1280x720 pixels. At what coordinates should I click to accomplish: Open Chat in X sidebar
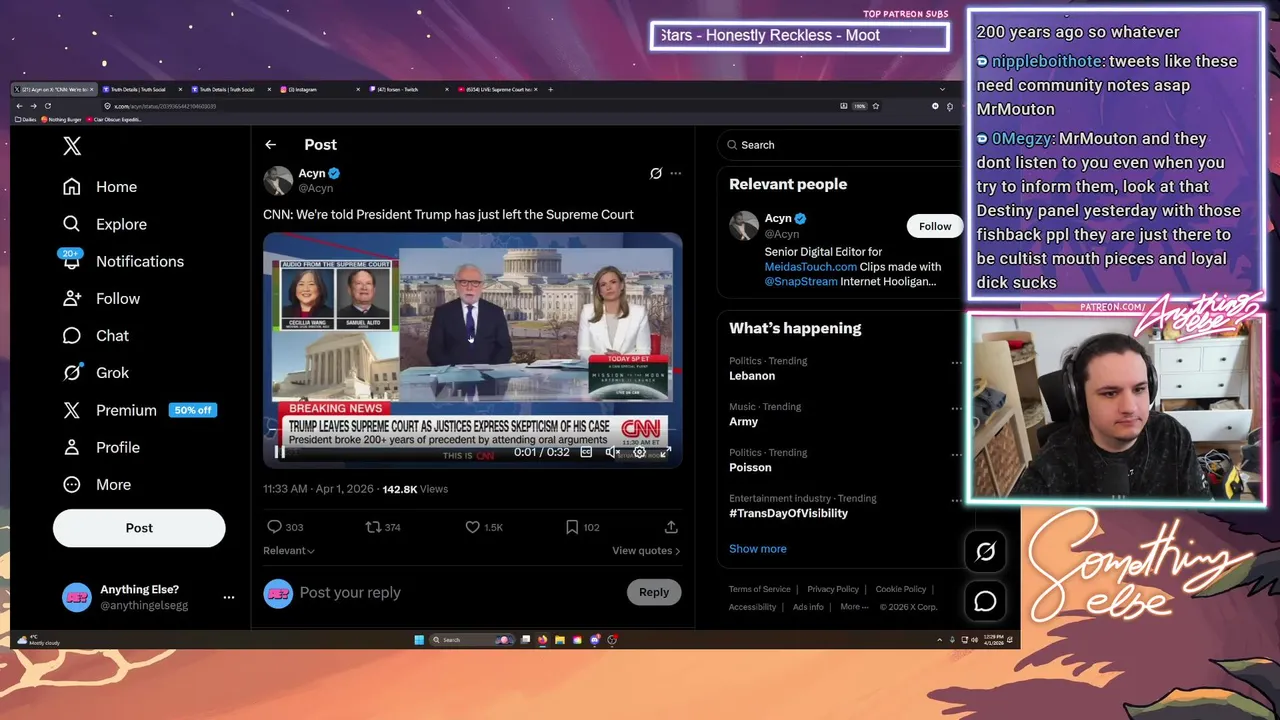[x=96, y=336]
